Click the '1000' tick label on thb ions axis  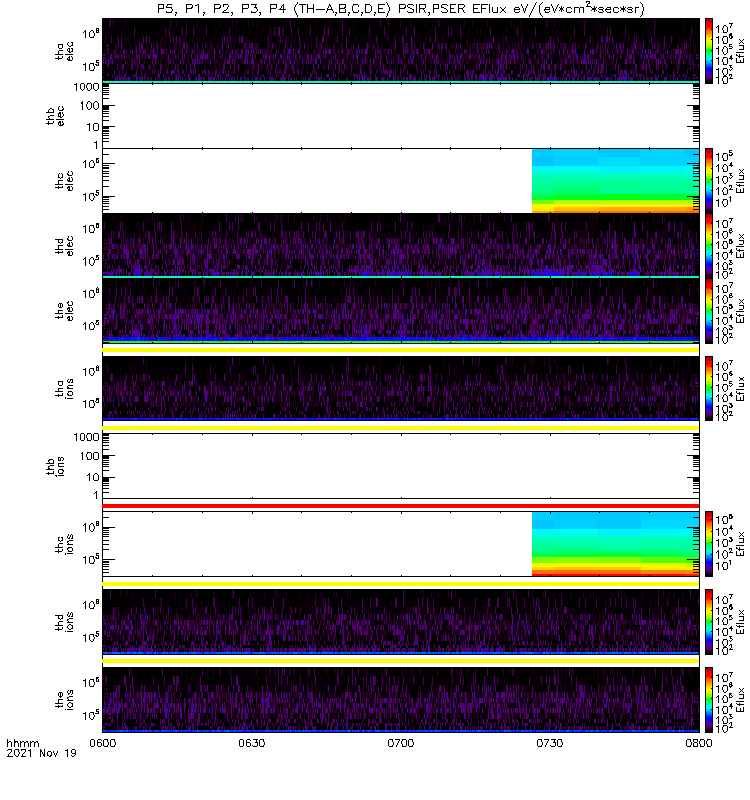(86, 437)
